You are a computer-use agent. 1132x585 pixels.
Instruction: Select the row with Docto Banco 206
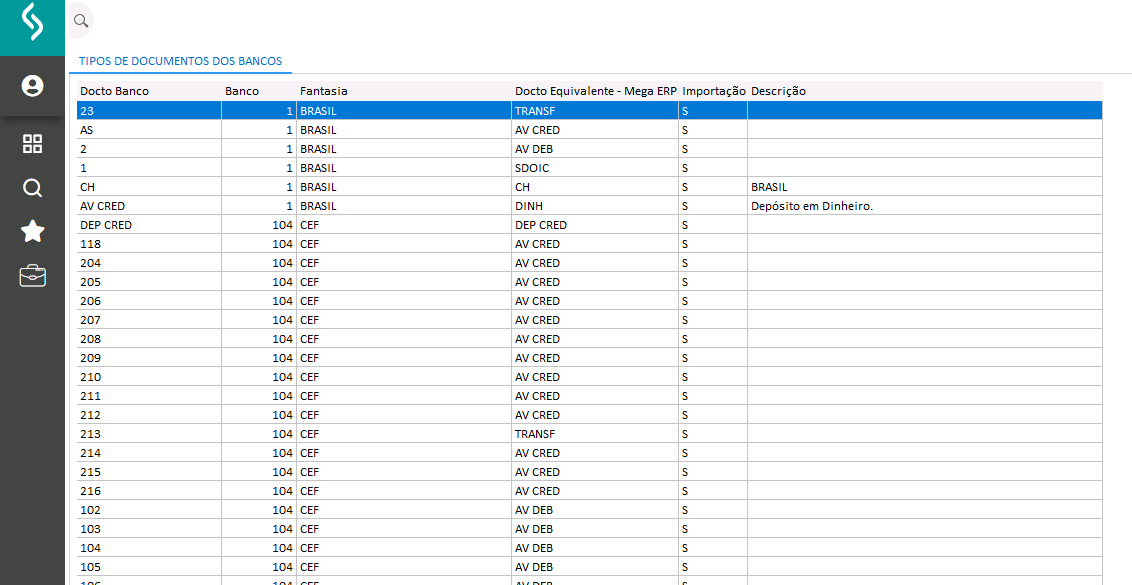590,301
